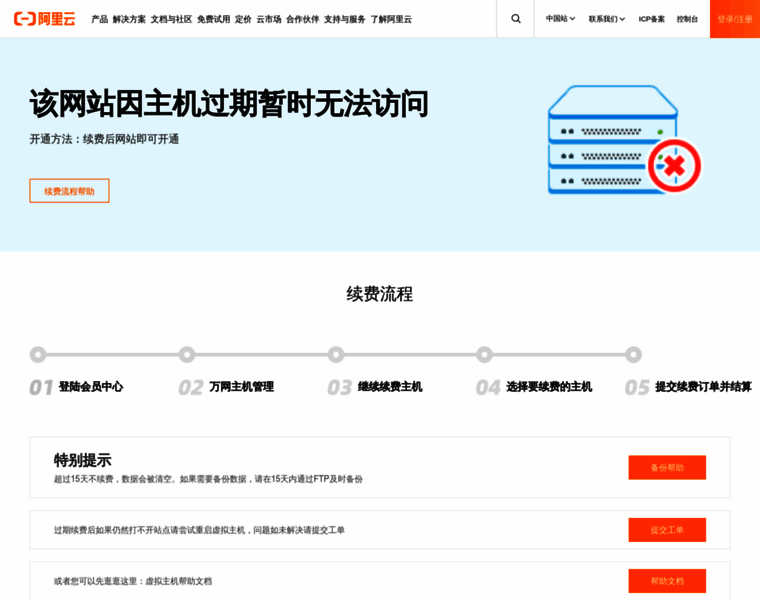The height and width of the screenshot is (600, 760).
Task: Click the 续费流程帮助 button
Action: (x=69, y=191)
